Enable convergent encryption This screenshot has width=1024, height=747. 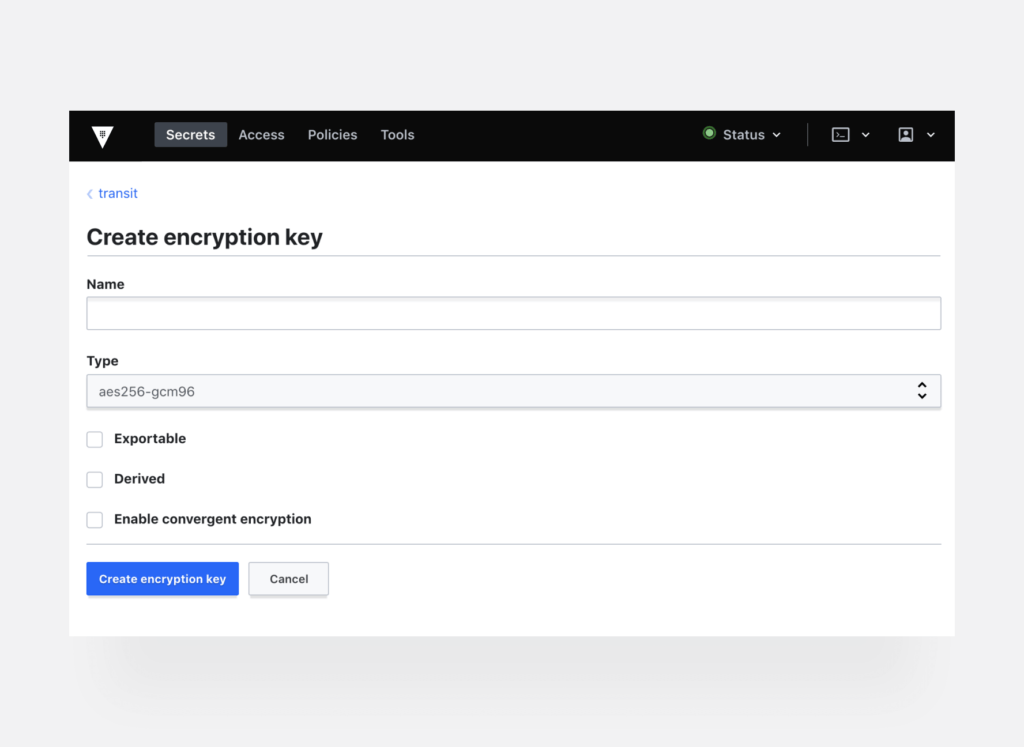[x=94, y=519]
